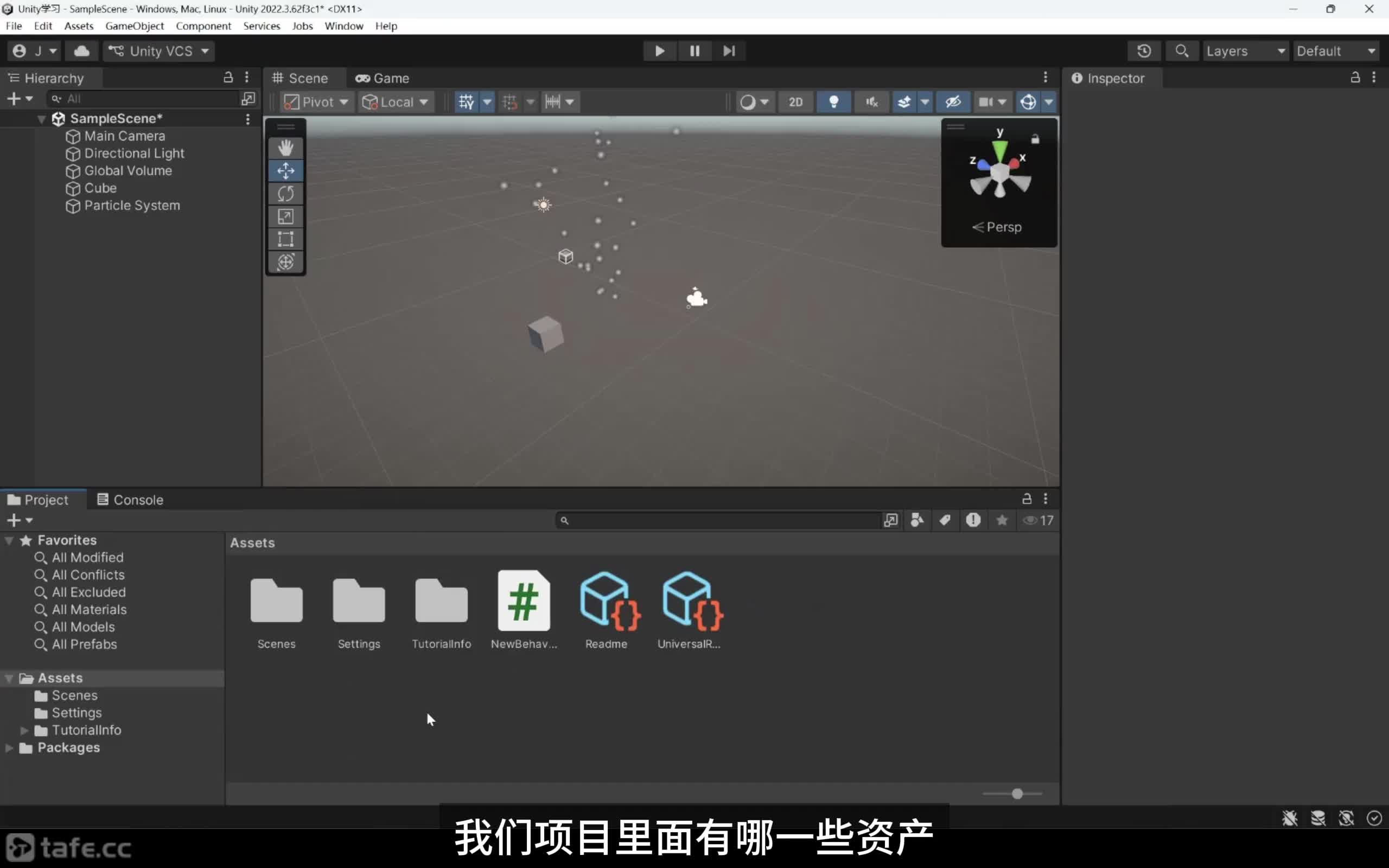This screenshot has height=868, width=1389.
Task: Open the Unity VCS dropdown
Action: coord(159,51)
